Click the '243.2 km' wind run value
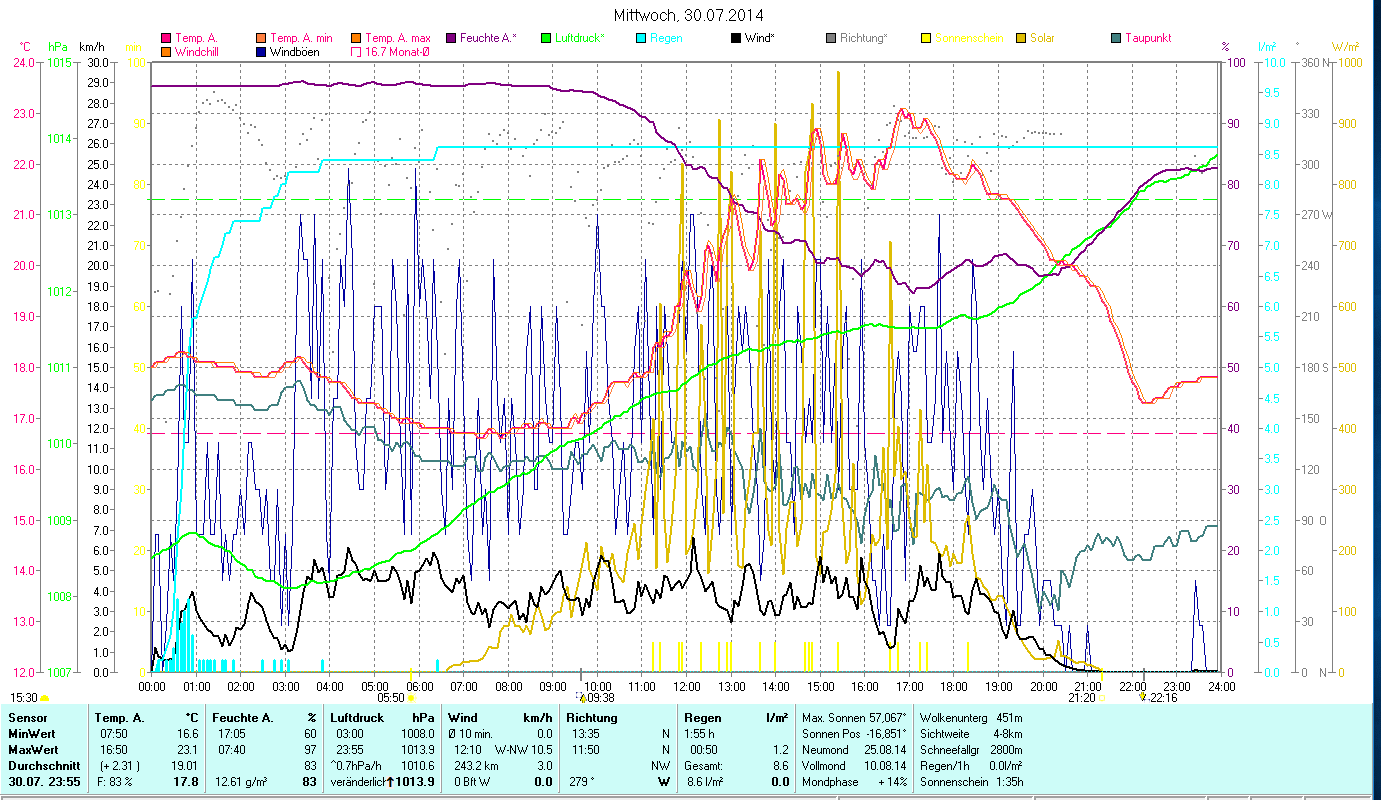The width and height of the screenshot is (1381, 800). click(x=474, y=766)
